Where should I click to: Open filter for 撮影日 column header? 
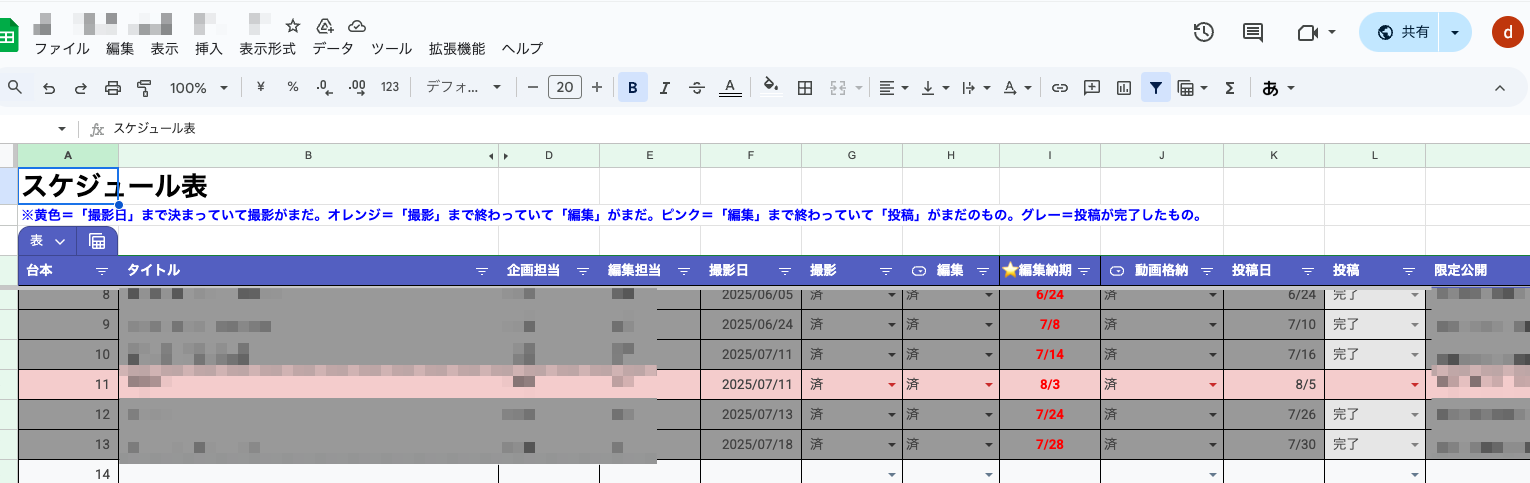tap(785, 271)
